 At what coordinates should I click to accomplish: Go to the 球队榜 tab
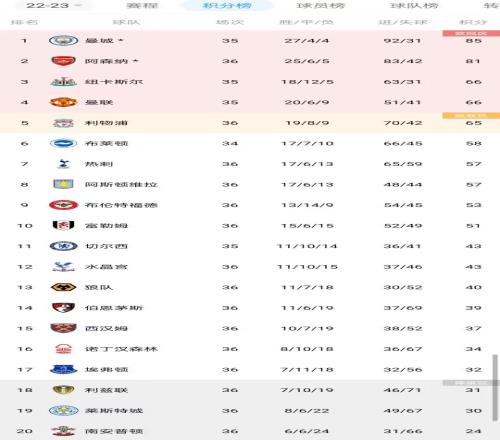pyautogui.click(x=414, y=5)
